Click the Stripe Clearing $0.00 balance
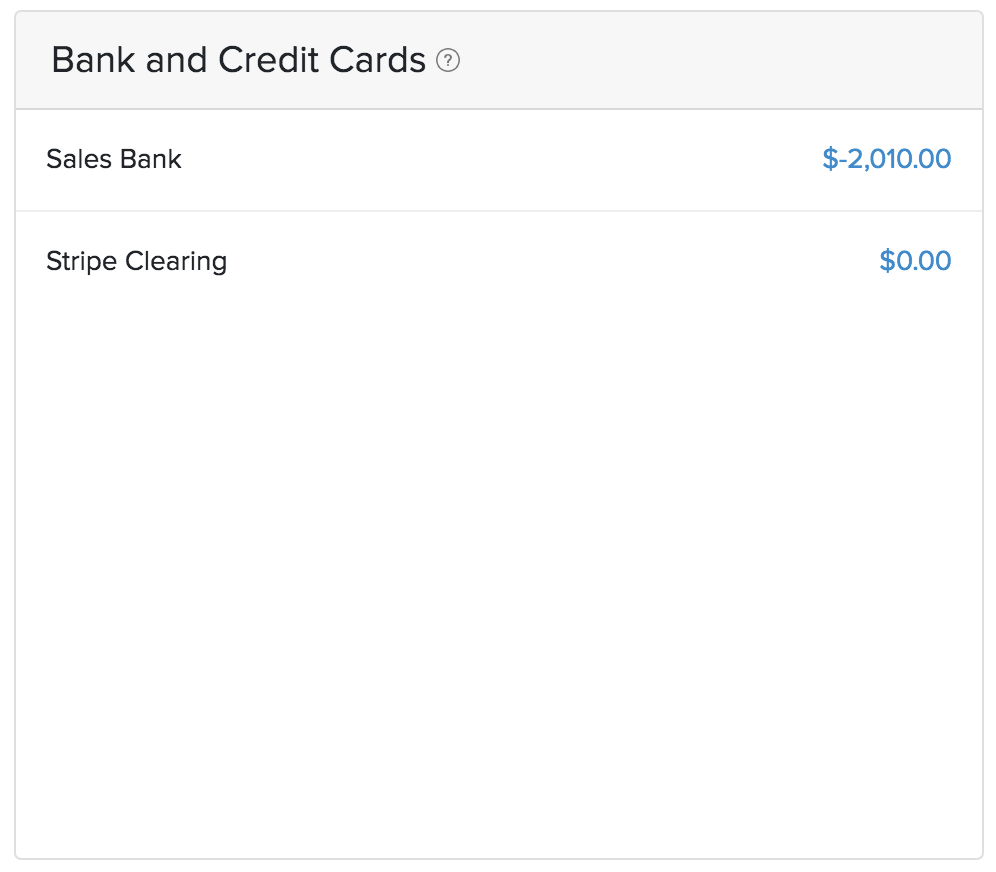 tap(915, 261)
